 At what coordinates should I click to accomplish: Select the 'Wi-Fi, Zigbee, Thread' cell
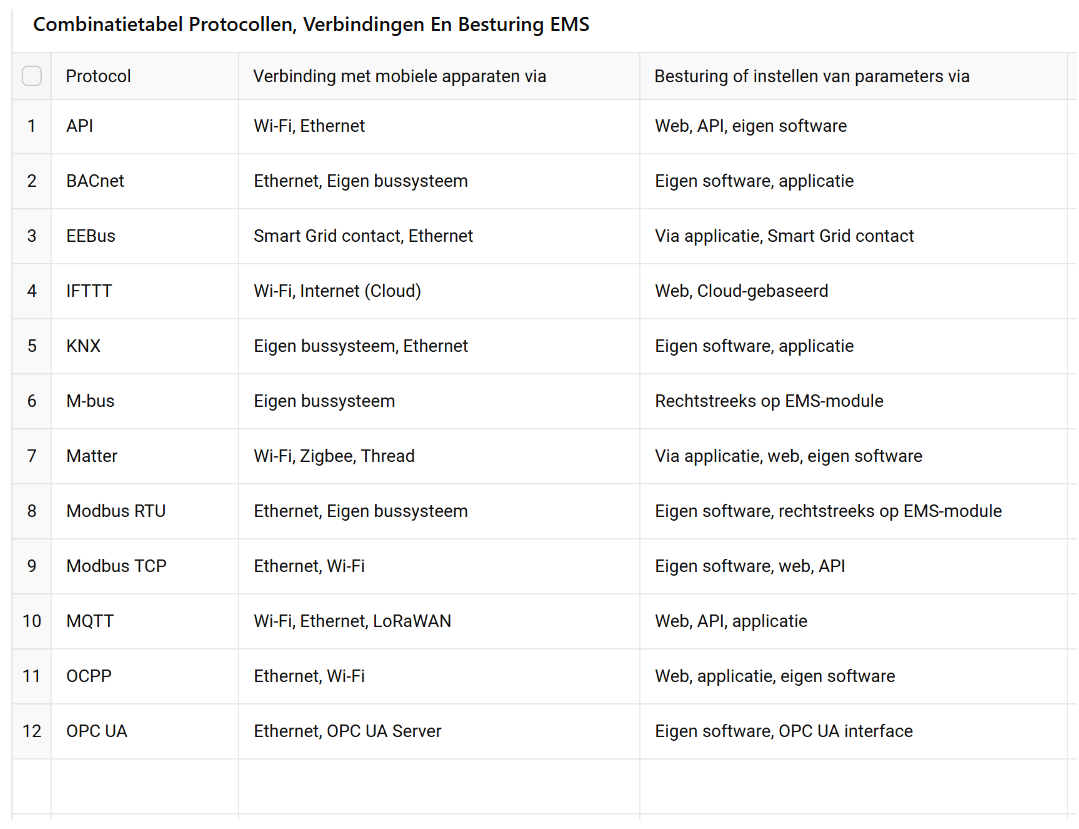pos(439,457)
